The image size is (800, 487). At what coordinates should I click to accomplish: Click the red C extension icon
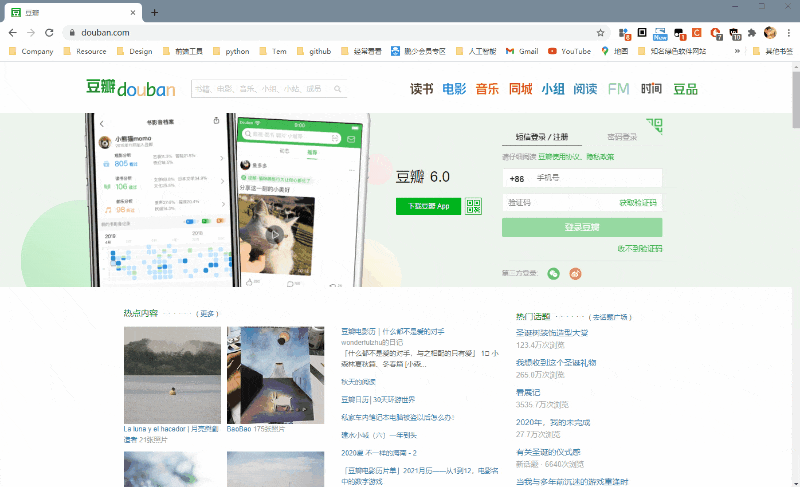[x=696, y=33]
